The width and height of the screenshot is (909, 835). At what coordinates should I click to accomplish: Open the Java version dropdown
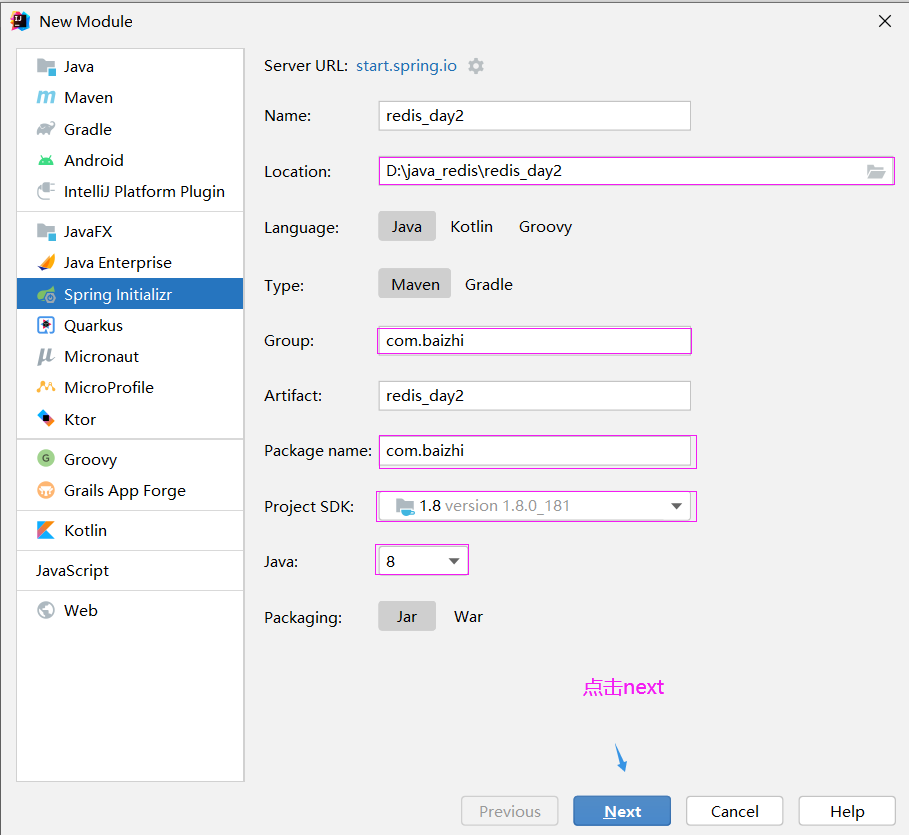(421, 561)
